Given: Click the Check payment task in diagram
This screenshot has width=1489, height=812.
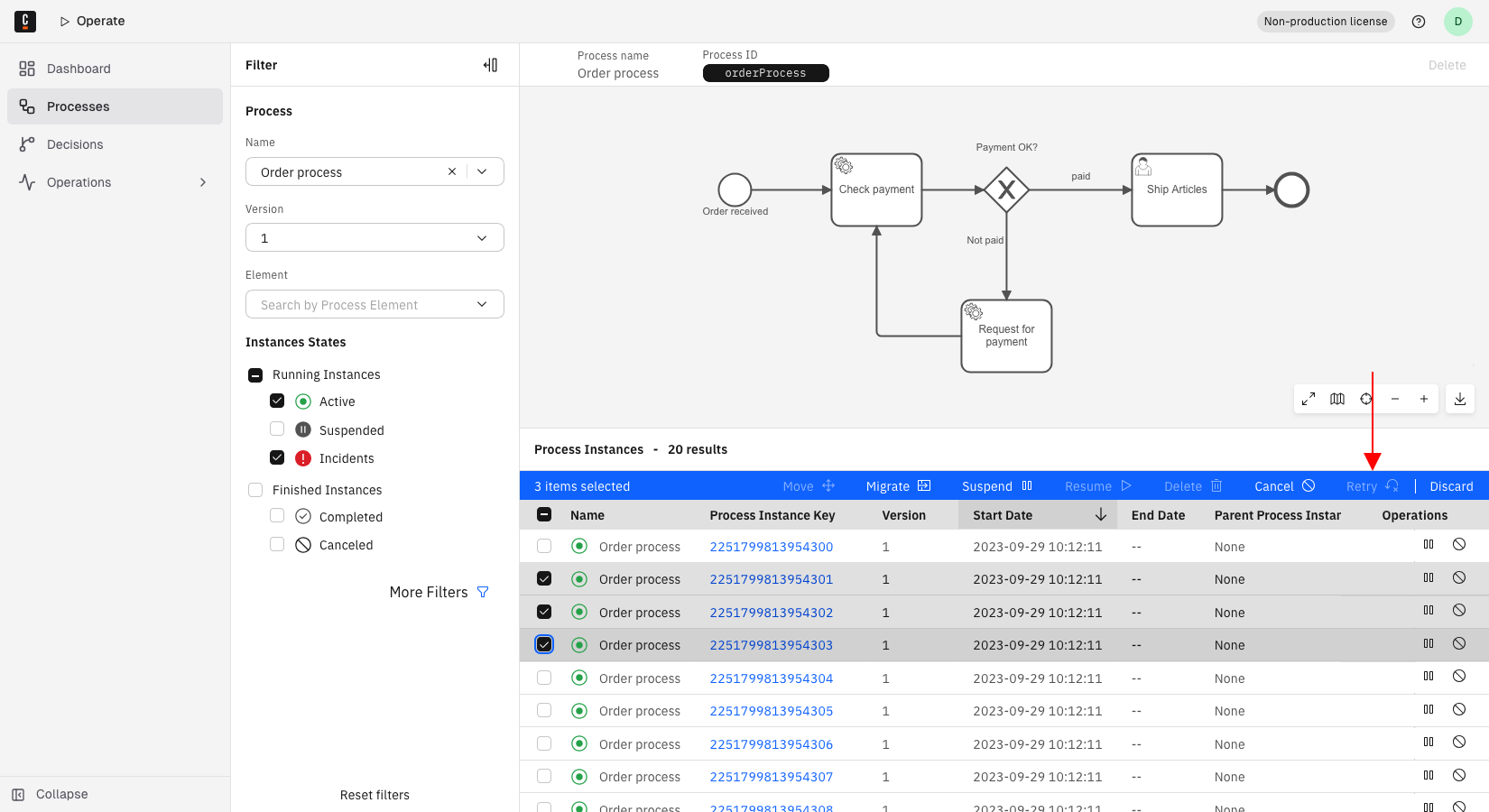Looking at the screenshot, I should point(876,189).
